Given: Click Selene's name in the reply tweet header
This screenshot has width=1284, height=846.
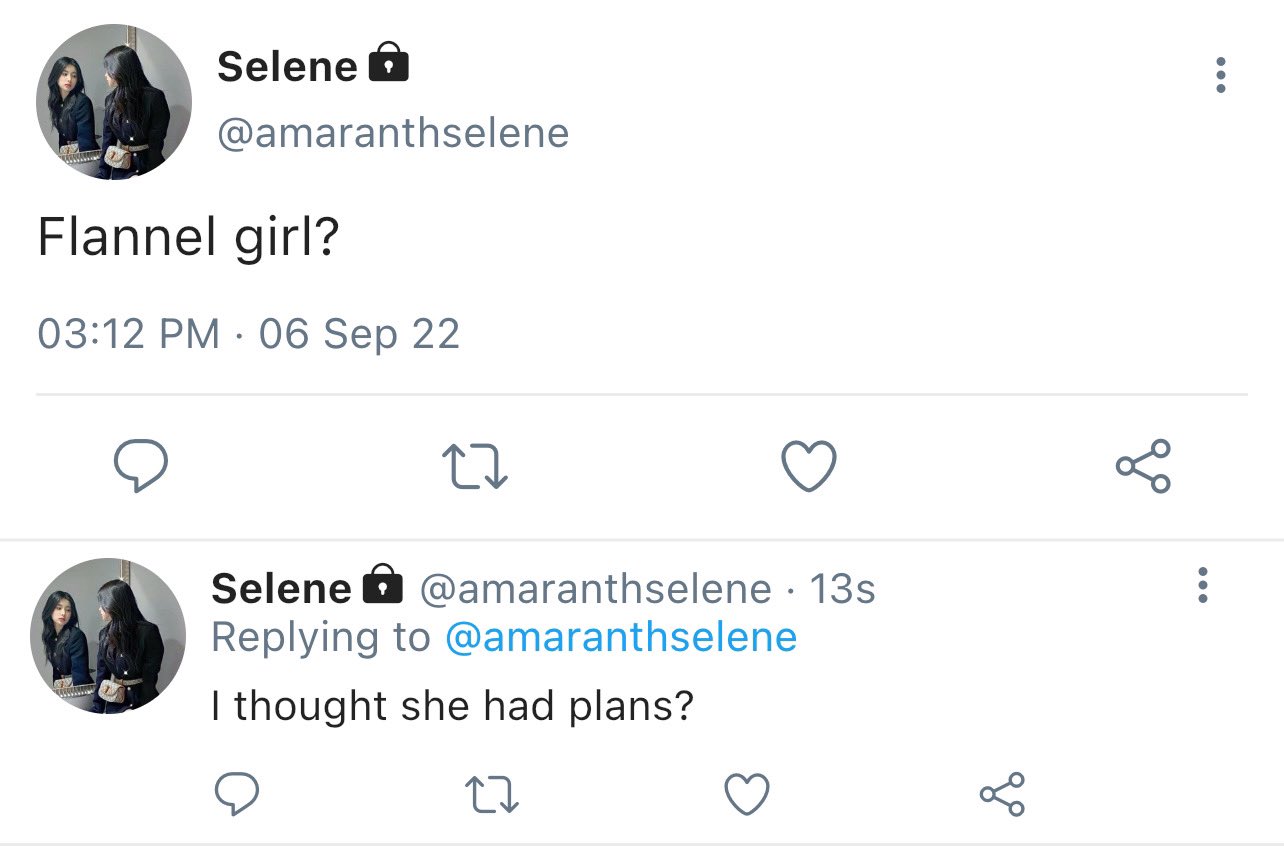Looking at the screenshot, I should click(281, 589).
